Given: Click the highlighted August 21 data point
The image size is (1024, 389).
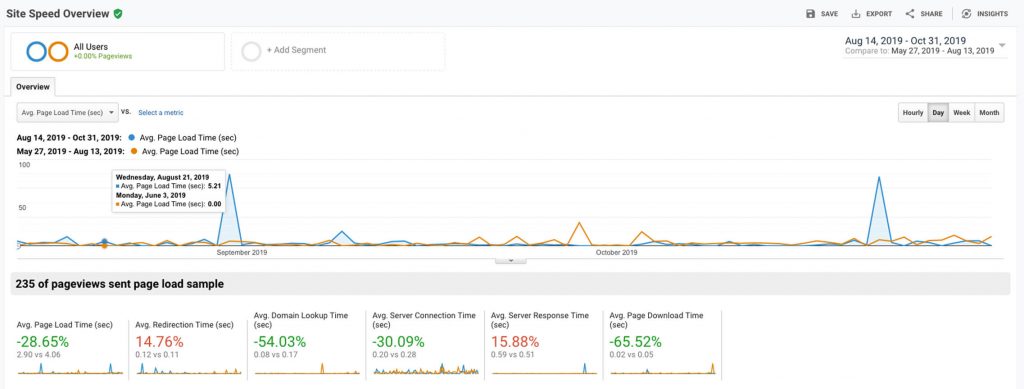Looking at the screenshot, I should tap(103, 241).
